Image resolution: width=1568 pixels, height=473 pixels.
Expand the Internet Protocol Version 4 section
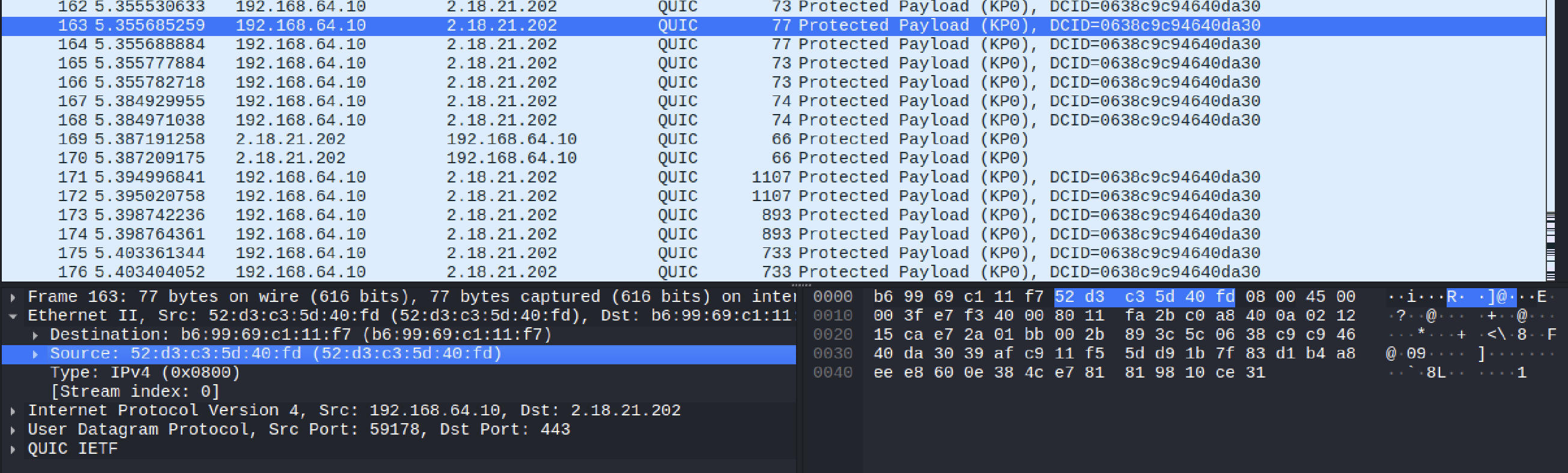click(x=13, y=411)
